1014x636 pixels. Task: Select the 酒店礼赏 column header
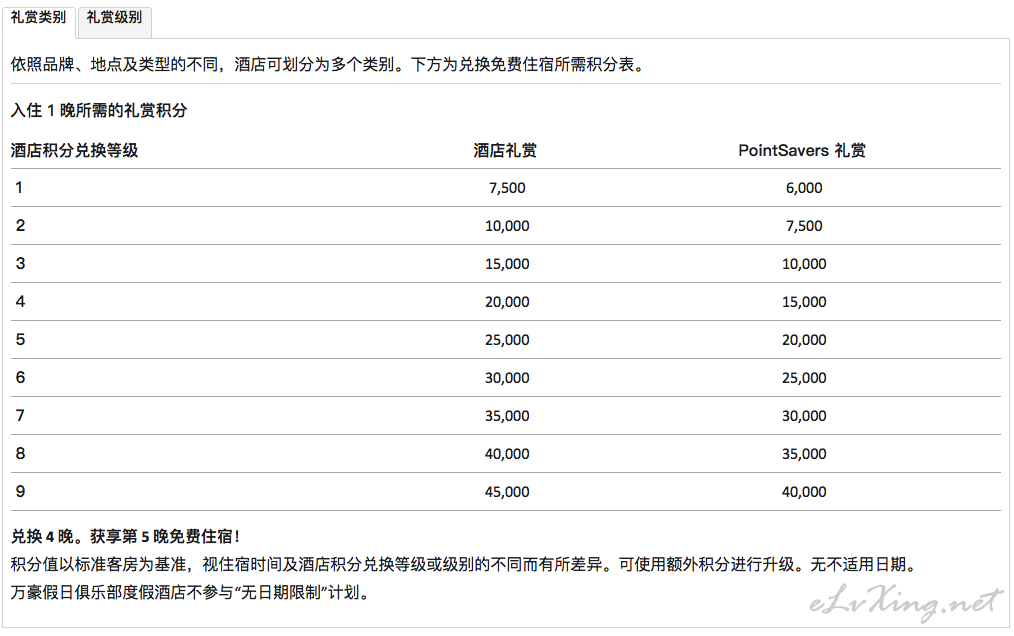point(505,150)
